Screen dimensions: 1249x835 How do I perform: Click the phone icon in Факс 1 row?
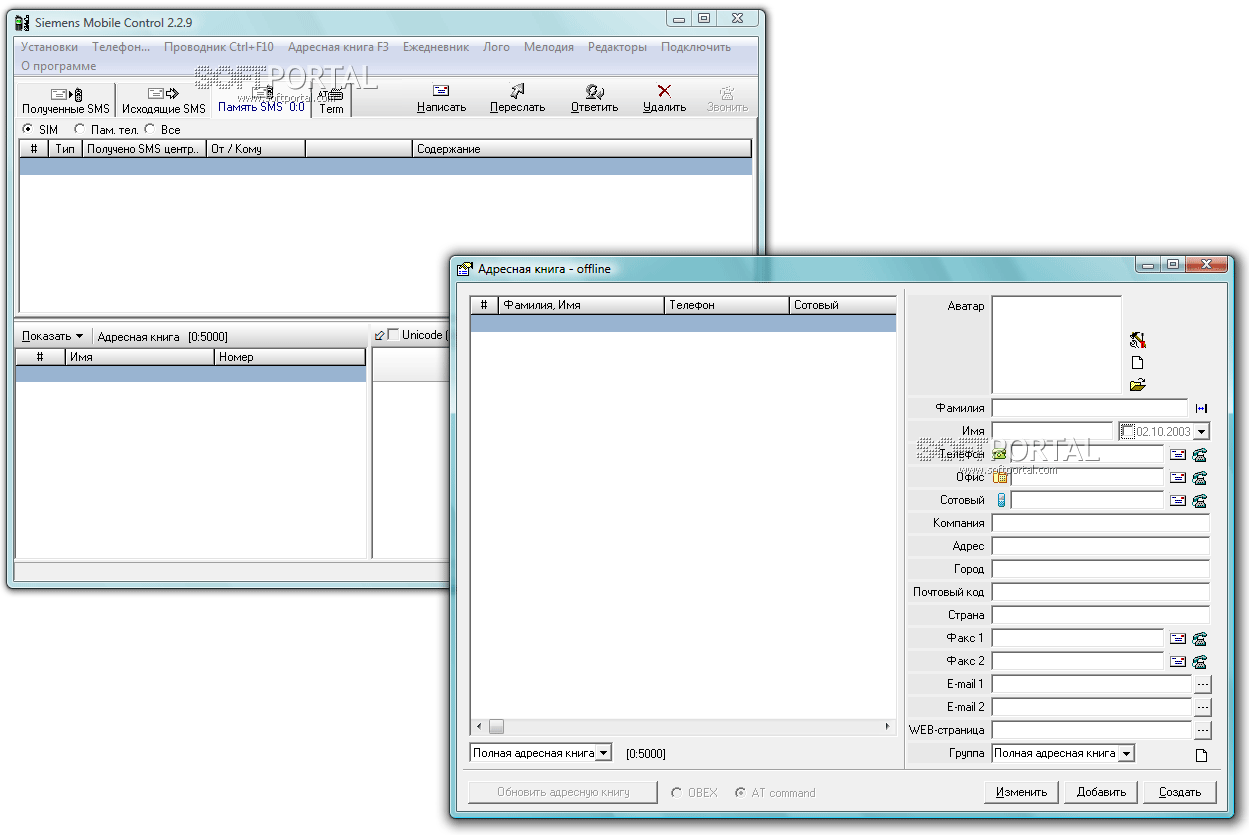click(x=1200, y=638)
